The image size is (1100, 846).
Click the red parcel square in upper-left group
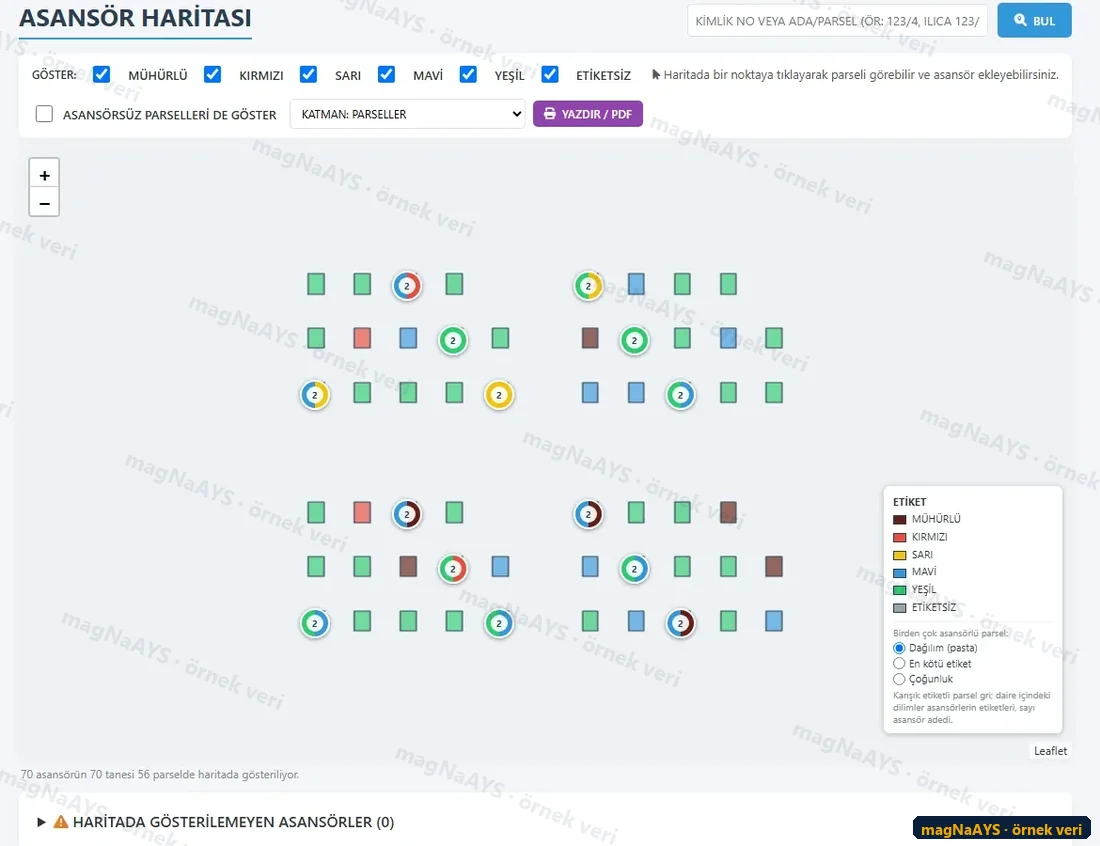coord(362,338)
